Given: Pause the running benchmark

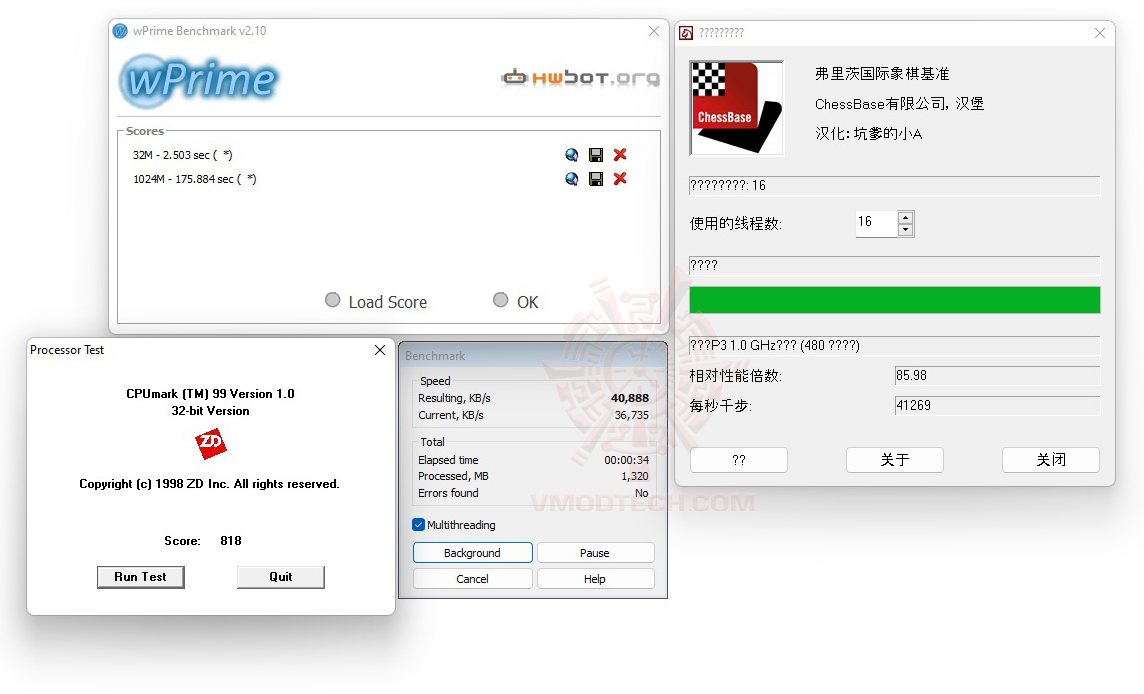Looking at the screenshot, I should [595, 553].
